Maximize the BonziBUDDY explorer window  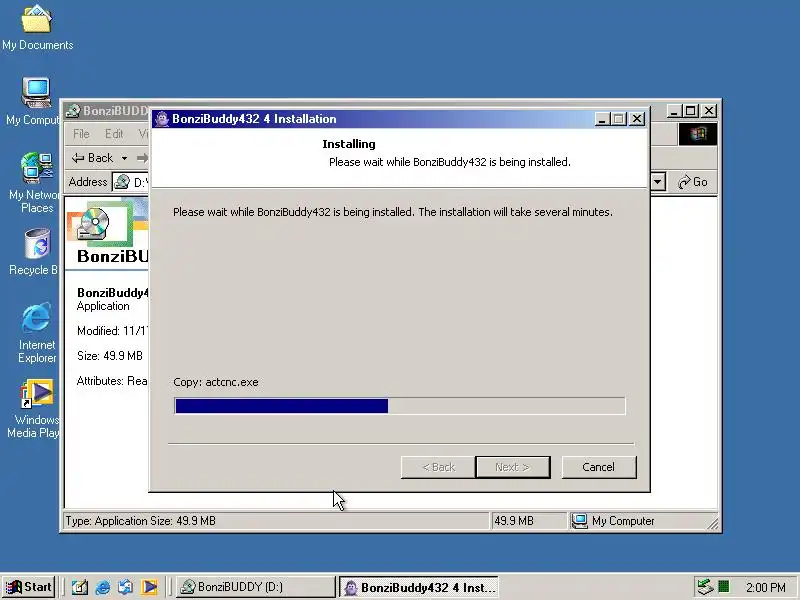point(691,111)
